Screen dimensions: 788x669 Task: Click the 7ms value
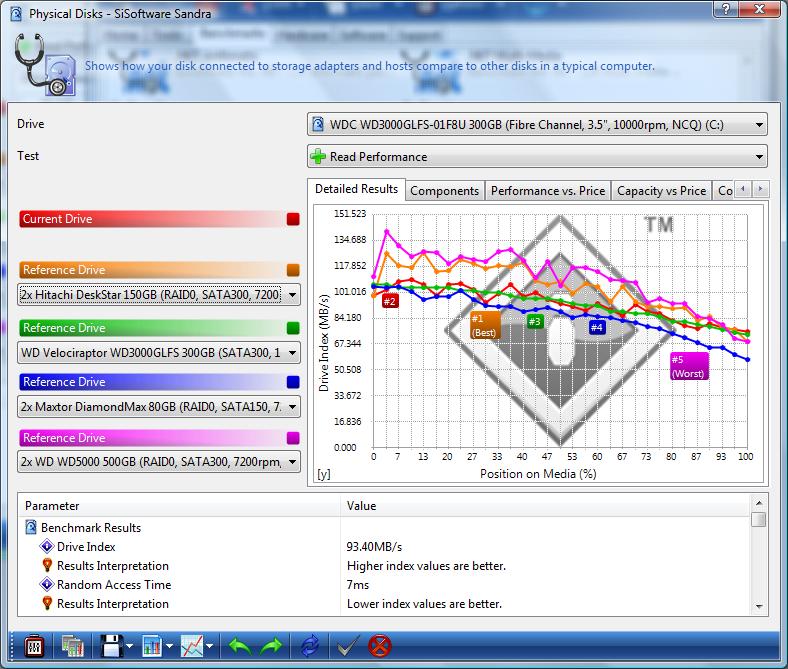[x=358, y=585]
